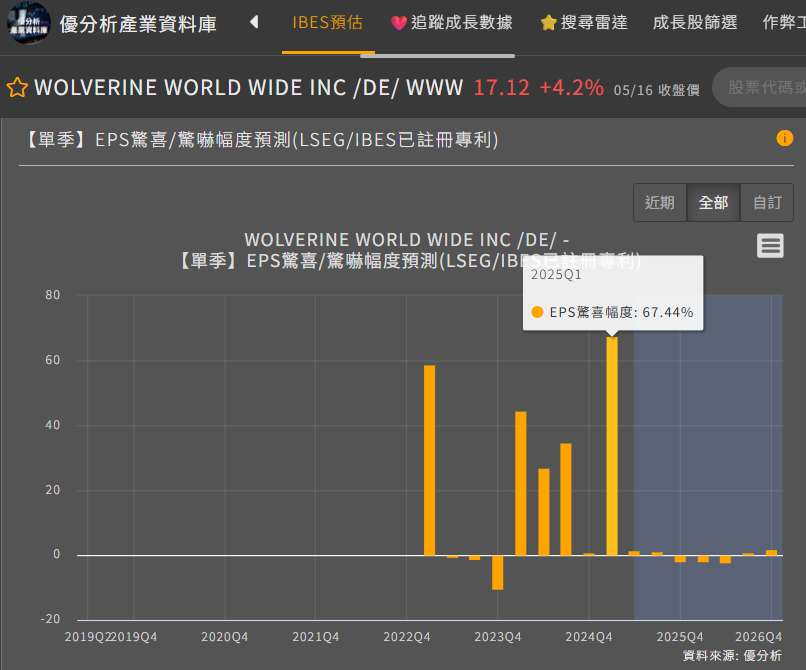Click the 優分析產業資料庫 logo icon
806x670 pixels.
pos(29,23)
